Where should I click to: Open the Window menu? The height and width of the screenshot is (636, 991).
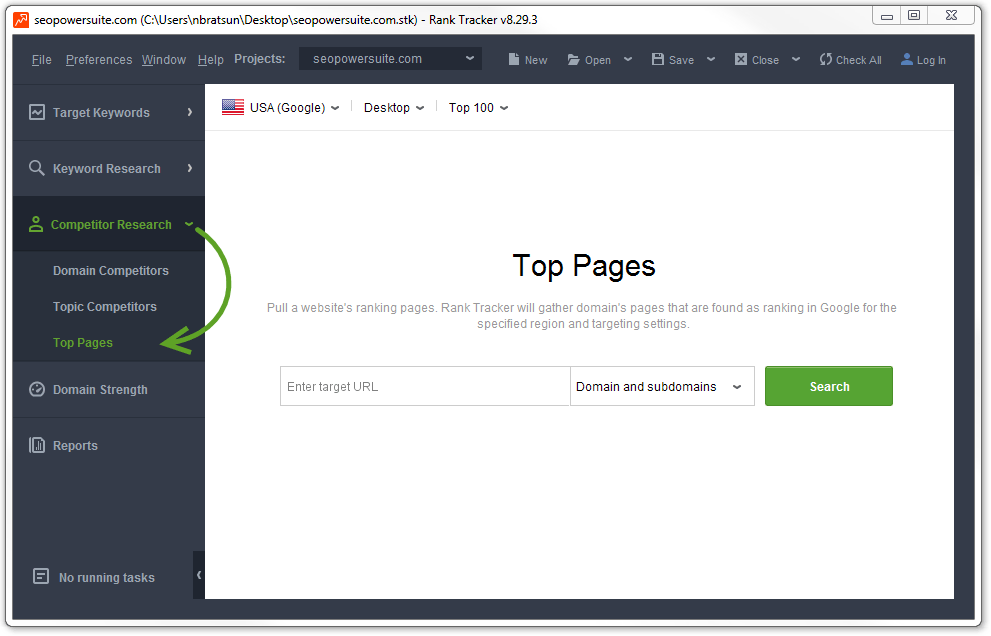tap(163, 59)
